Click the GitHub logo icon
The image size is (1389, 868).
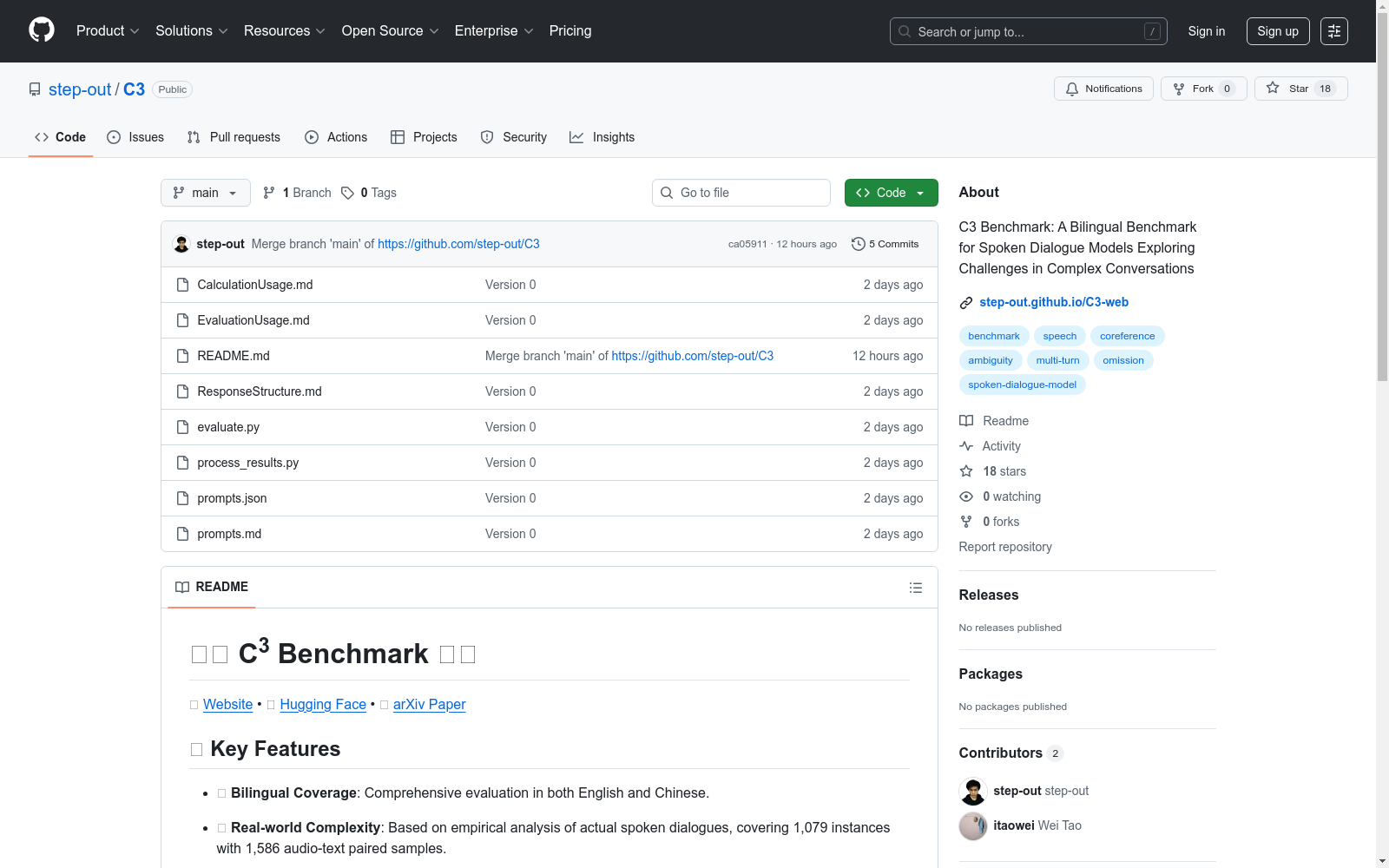point(42,30)
